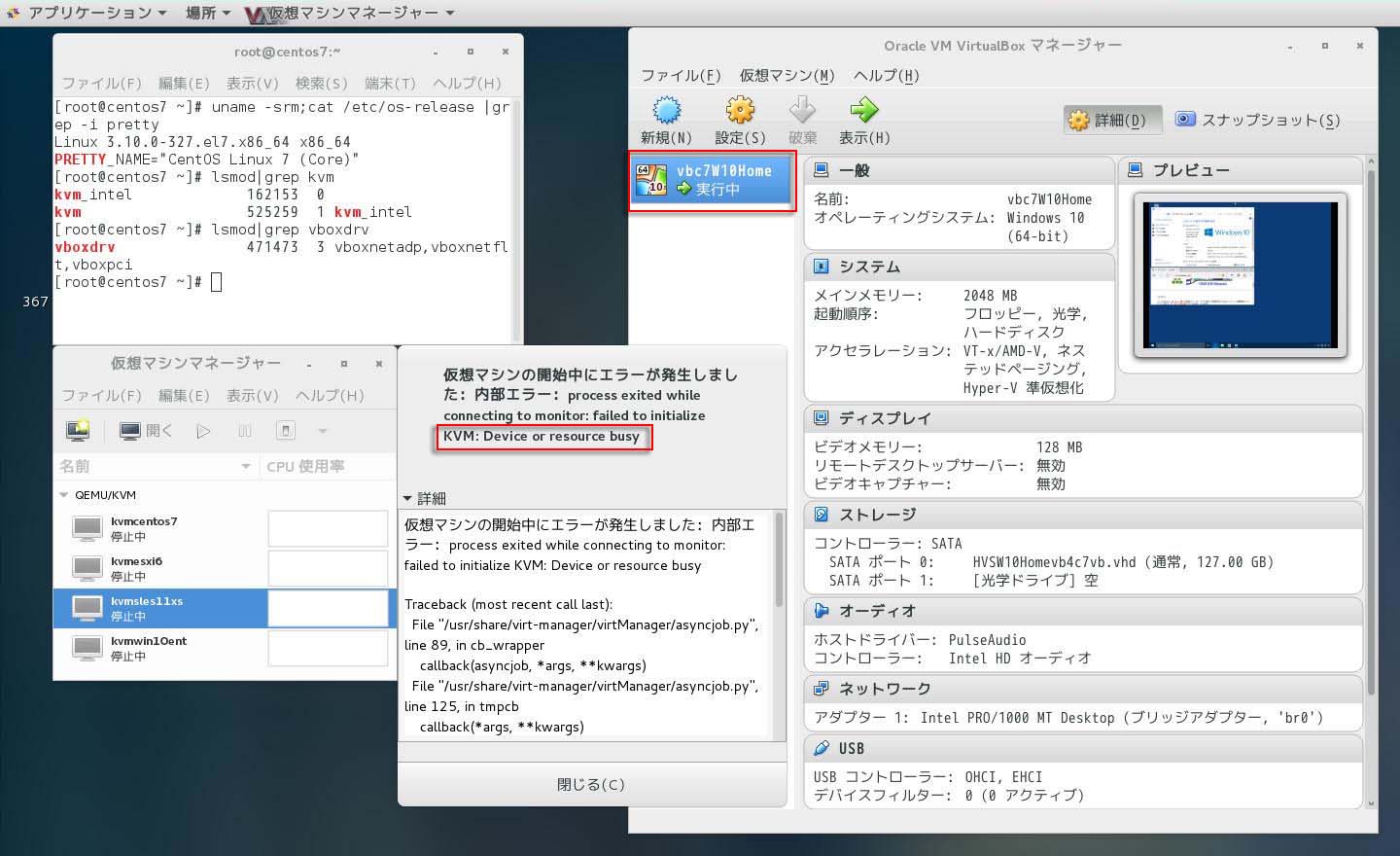Image resolution: width=1400 pixels, height=856 pixels.
Task: Click VM preview thumbnail in VirtualBox
Action: tap(1240, 275)
